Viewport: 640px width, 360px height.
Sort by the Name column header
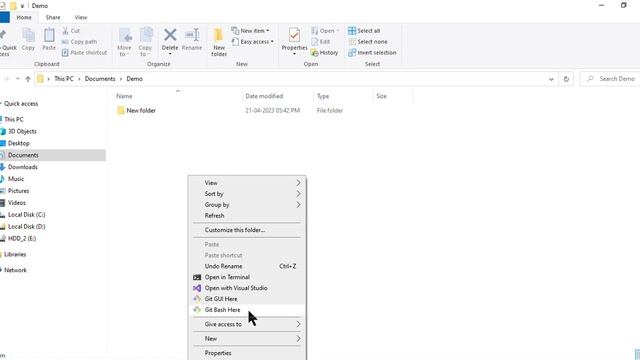point(124,96)
